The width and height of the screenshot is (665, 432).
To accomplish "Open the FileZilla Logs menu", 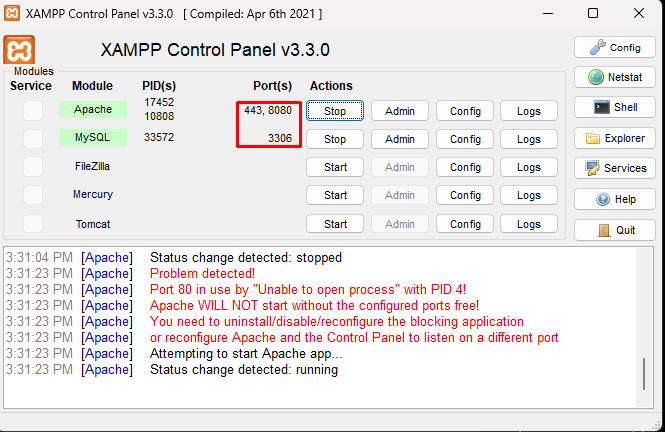I will tap(529, 167).
